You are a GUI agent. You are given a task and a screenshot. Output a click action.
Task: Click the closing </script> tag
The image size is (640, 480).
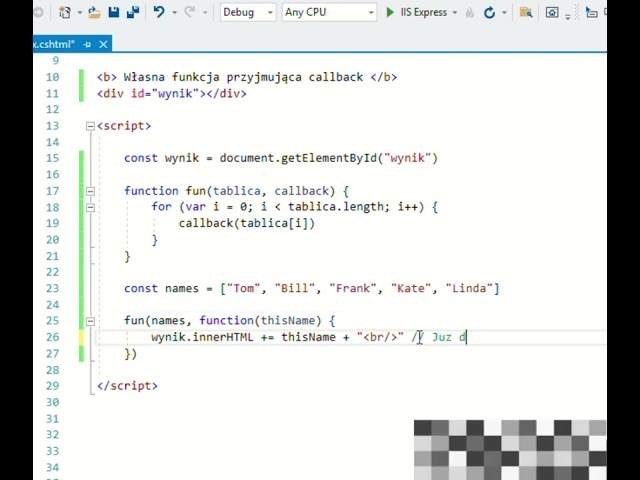coord(127,386)
